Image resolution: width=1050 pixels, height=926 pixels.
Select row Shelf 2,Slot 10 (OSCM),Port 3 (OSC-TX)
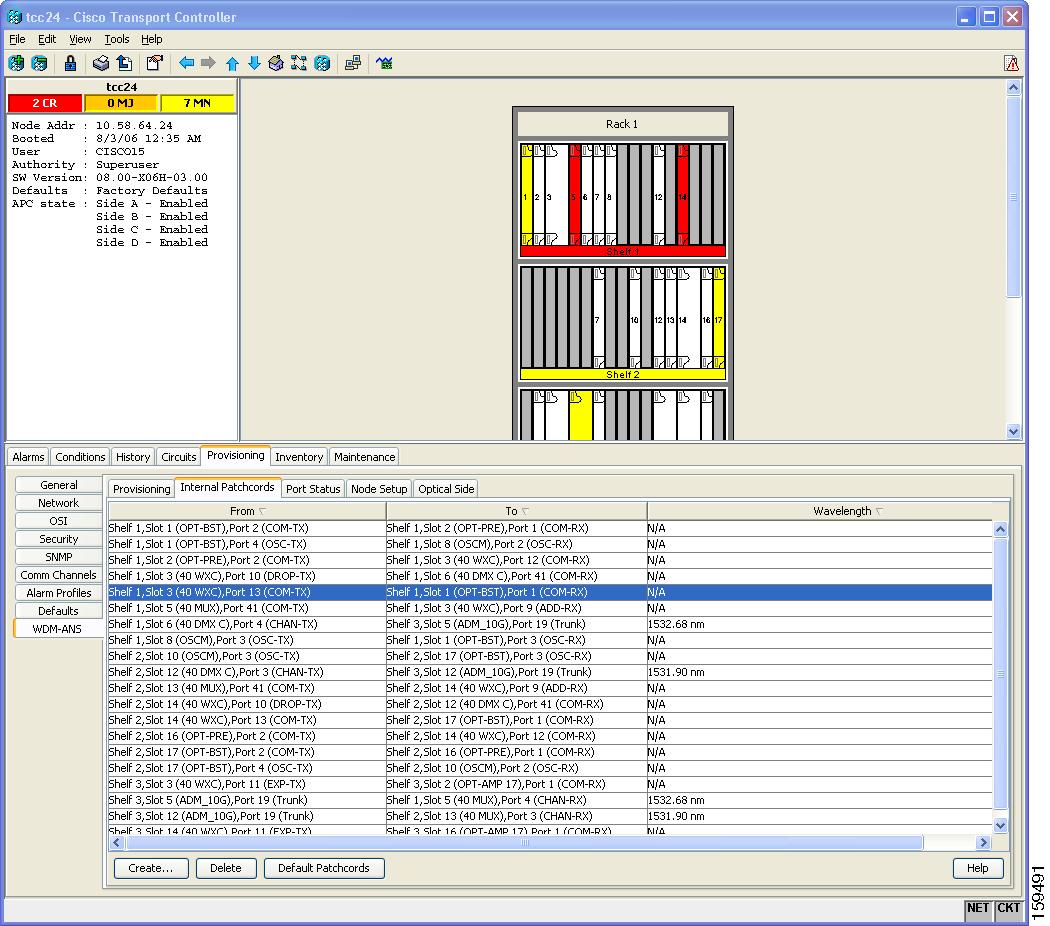550,656
